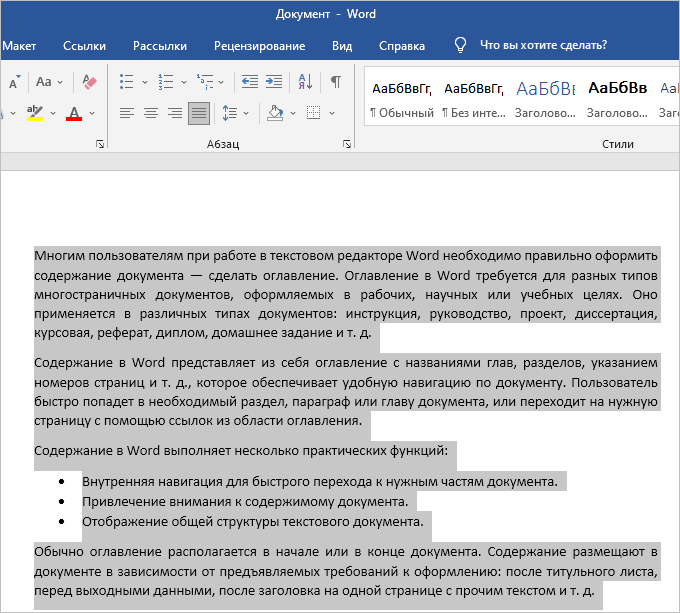The height and width of the screenshot is (613, 680).
Task: Open font color dropdown arrow
Action: (x=92, y=113)
